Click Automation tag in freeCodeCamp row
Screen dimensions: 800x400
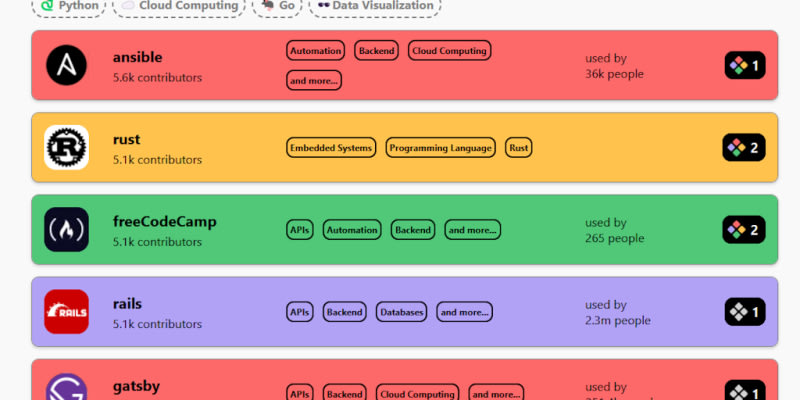pyautogui.click(x=352, y=230)
